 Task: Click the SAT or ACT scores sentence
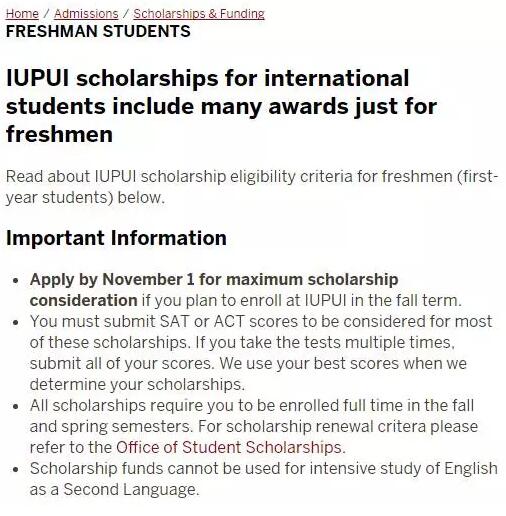(x=261, y=332)
